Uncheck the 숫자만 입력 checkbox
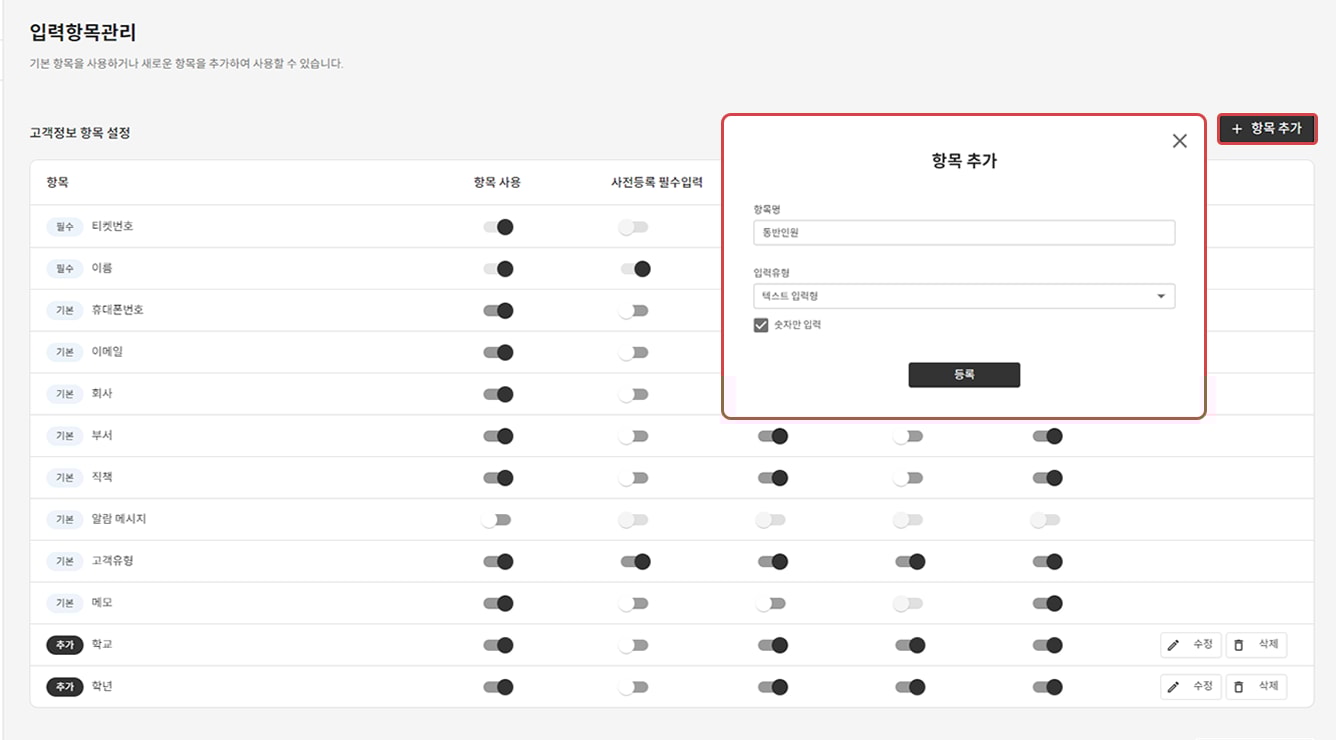 [x=761, y=325]
